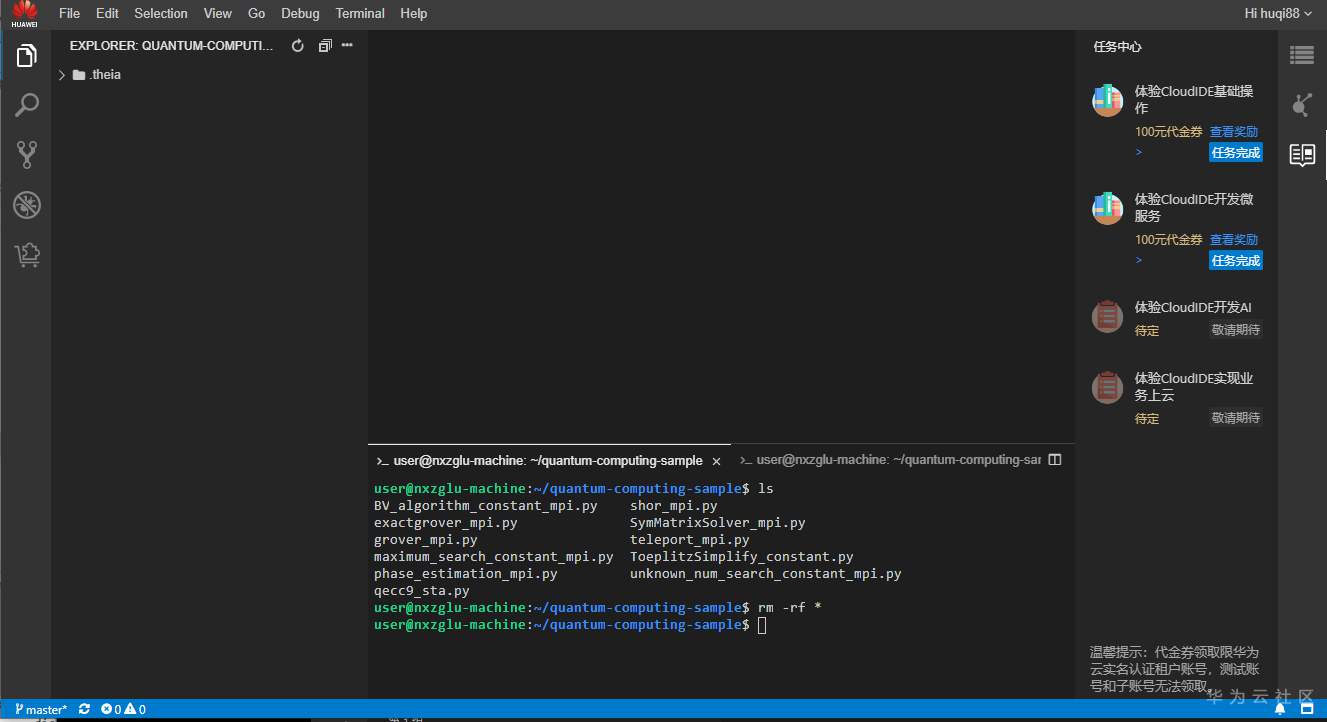Click 任务完成 button for CloudIDE开发微服务
Screen dimensions: 1327x722
1235,261
